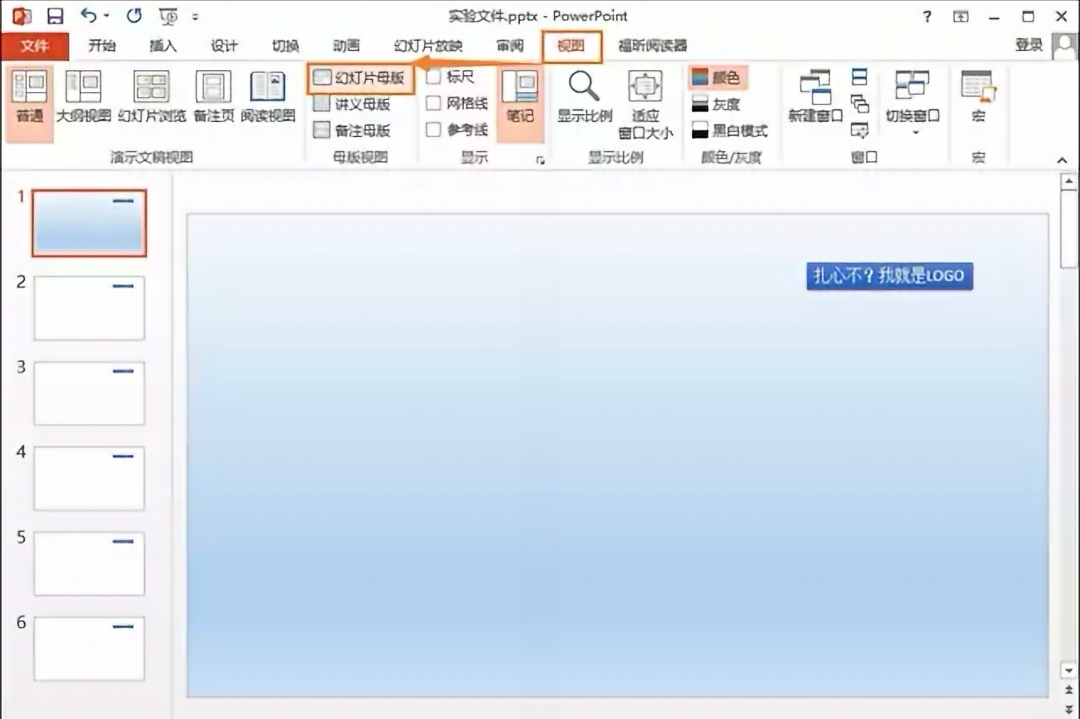The width and height of the screenshot is (1080, 719).
Task: Select slide 6 thumbnail
Action: [x=90, y=649]
